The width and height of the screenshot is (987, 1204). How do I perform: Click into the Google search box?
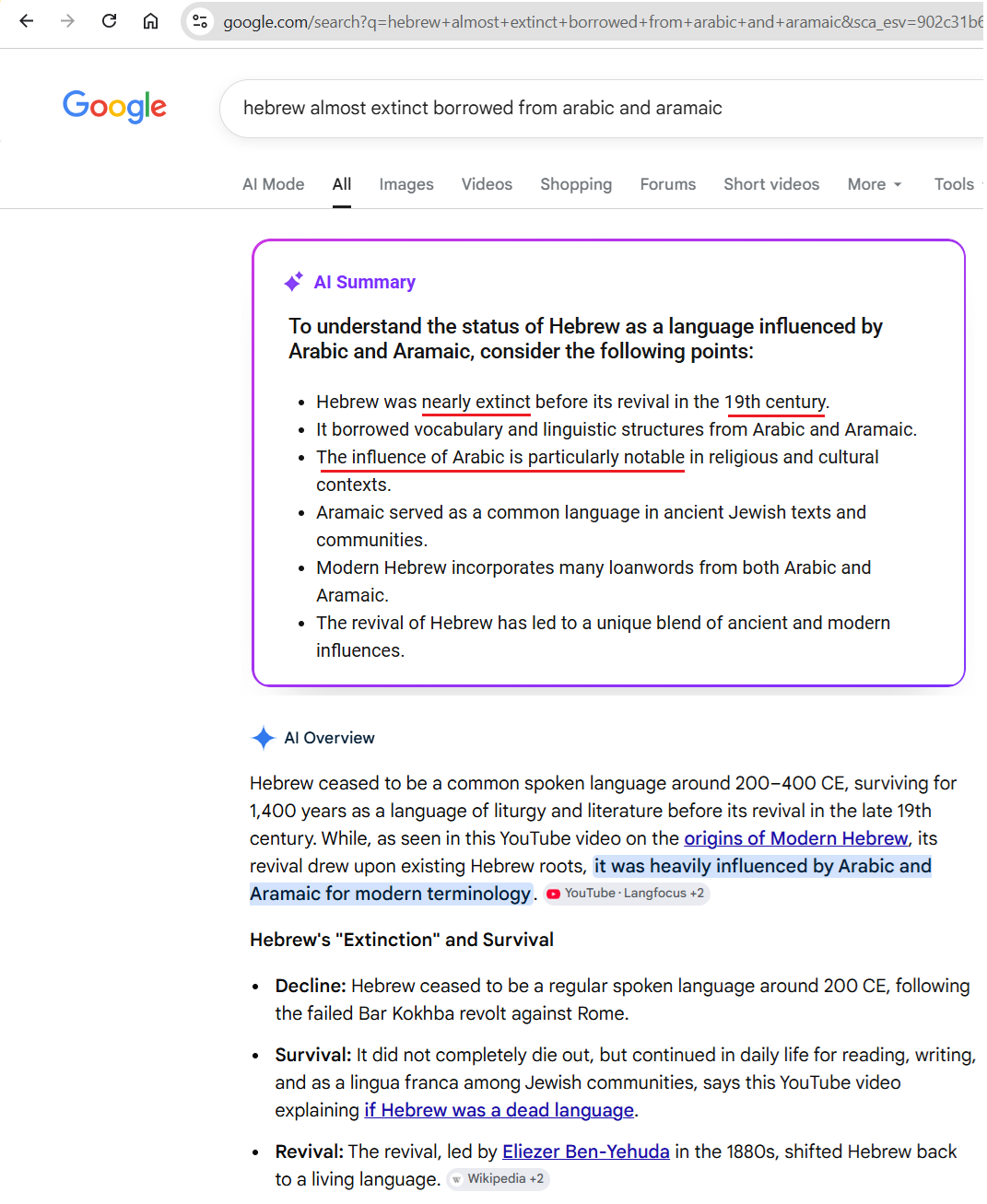click(601, 109)
